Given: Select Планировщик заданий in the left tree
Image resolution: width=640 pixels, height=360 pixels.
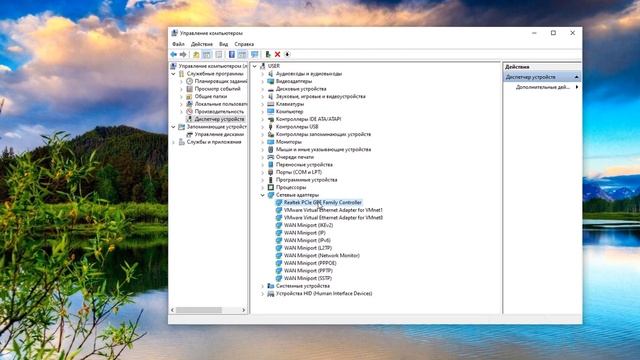Looking at the screenshot, I should click(220, 81).
